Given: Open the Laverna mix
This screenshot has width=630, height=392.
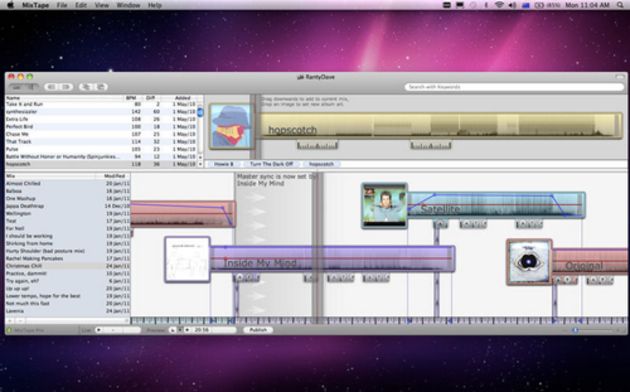Looking at the screenshot, I should [x=68, y=311].
